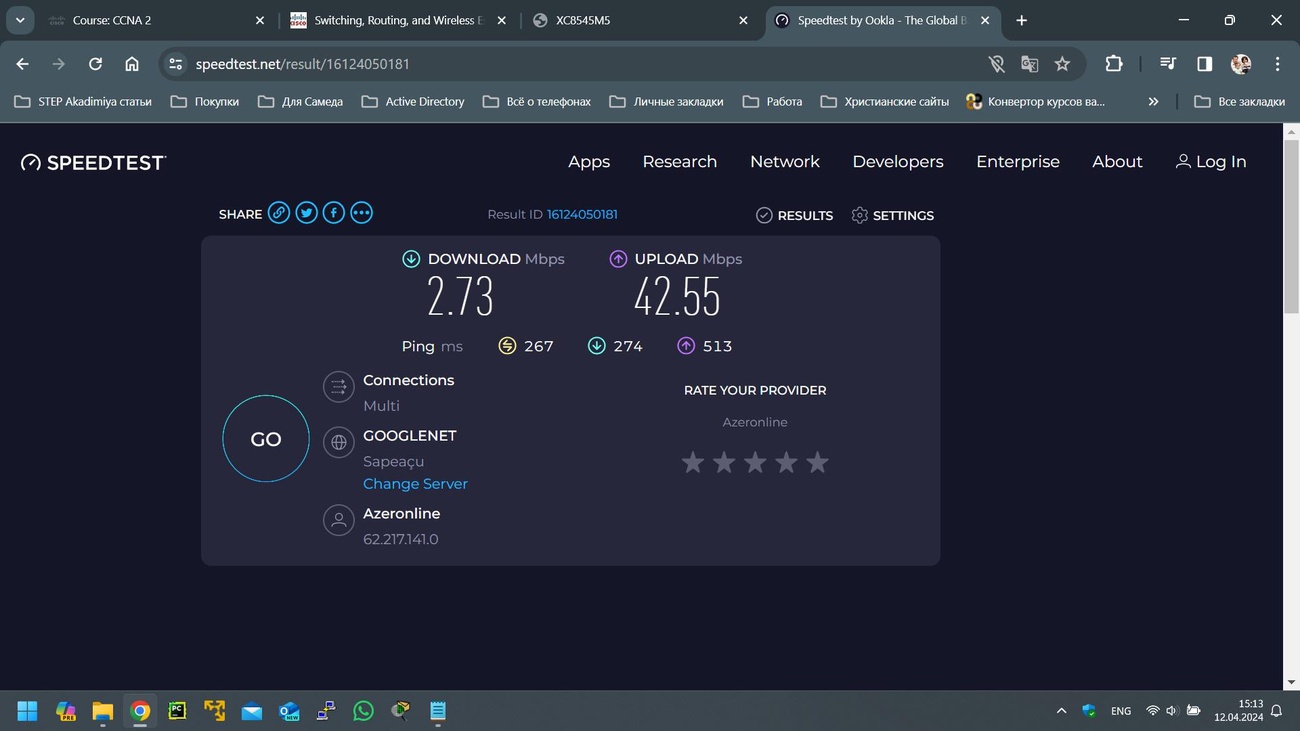Open the Конвертор курсов bookmark
Viewport: 1300px width, 731px height.
pos(1035,101)
